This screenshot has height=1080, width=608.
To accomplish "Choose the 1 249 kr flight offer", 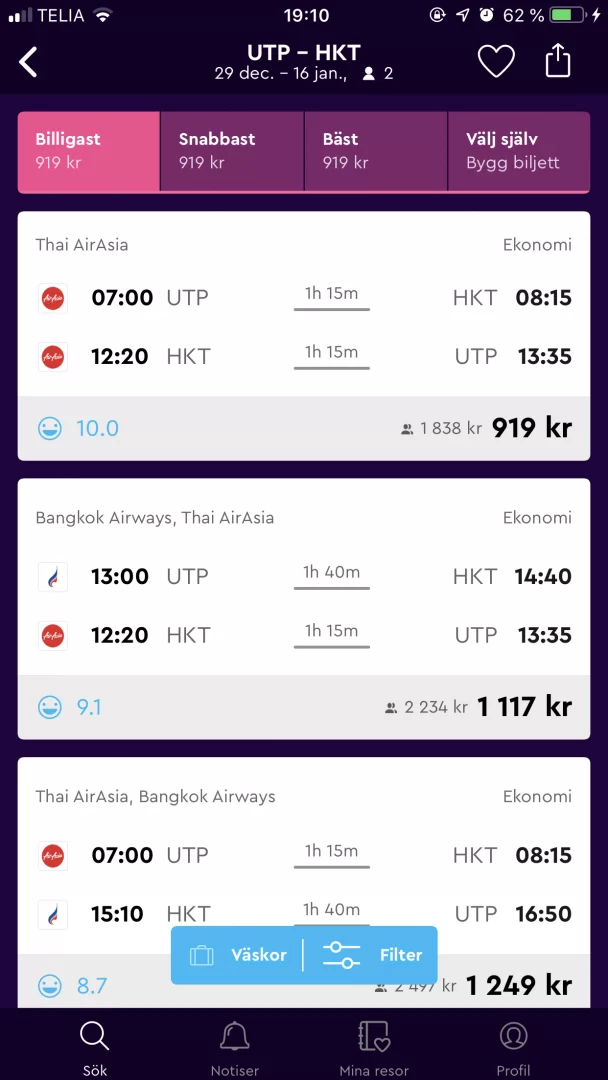I will pyautogui.click(x=520, y=985).
